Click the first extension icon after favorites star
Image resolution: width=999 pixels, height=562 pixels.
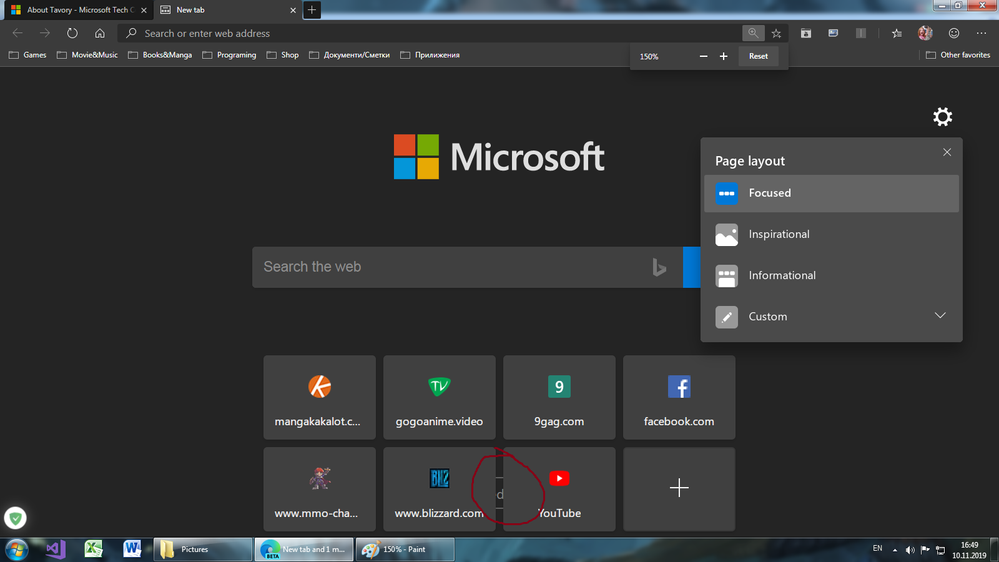(806, 33)
